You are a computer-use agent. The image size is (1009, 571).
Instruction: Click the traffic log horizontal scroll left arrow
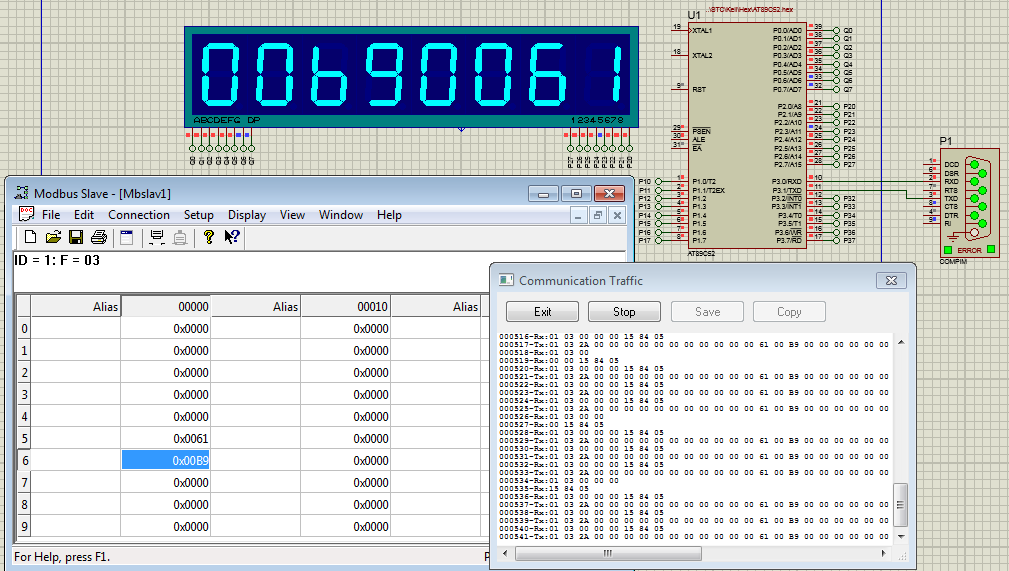coord(505,553)
